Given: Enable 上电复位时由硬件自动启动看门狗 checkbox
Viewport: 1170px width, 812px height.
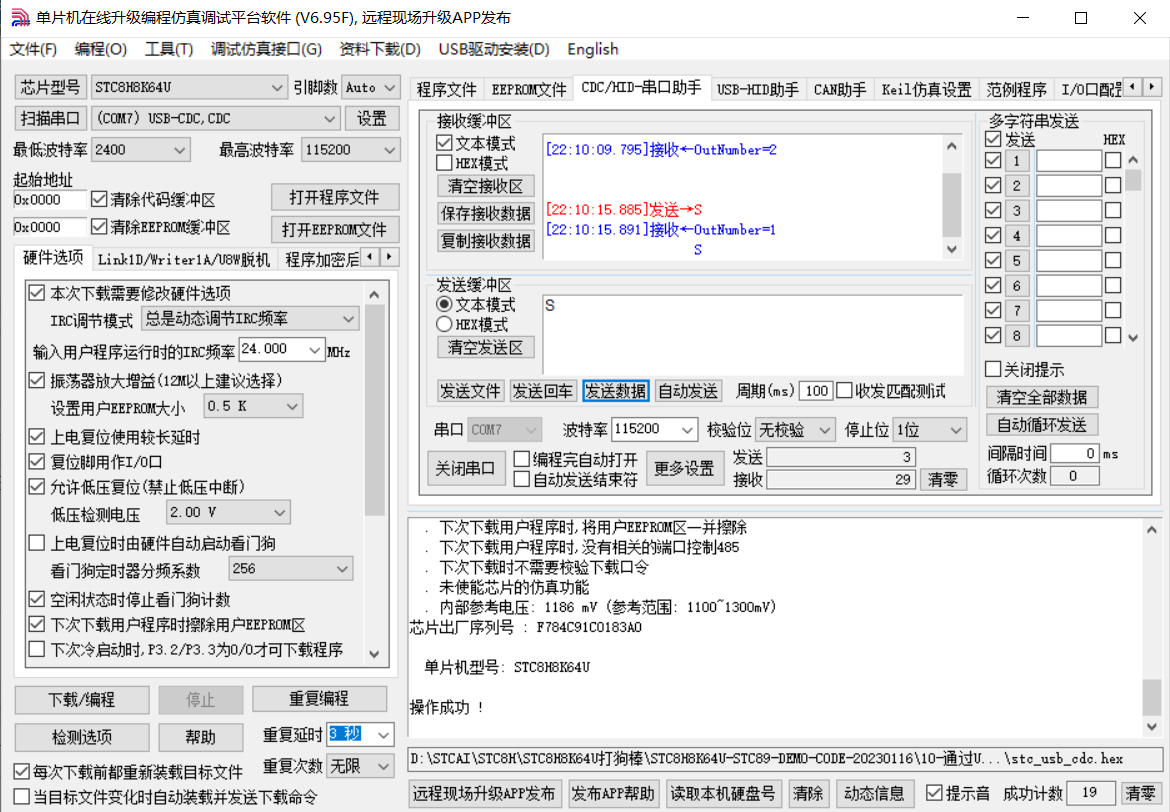Looking at the screenshot, I should [x=37, y=543].
